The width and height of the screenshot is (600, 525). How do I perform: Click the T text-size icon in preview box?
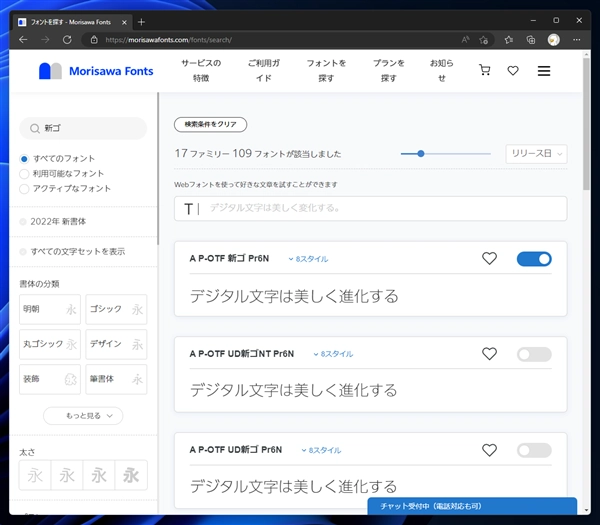[x=188, y=209]
